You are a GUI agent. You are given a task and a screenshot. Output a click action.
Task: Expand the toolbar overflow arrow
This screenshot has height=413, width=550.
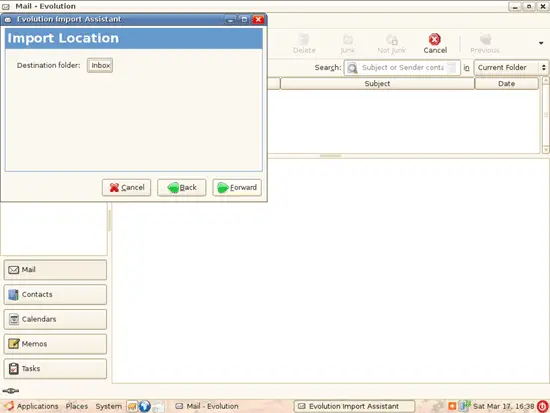tap(541, 43)
